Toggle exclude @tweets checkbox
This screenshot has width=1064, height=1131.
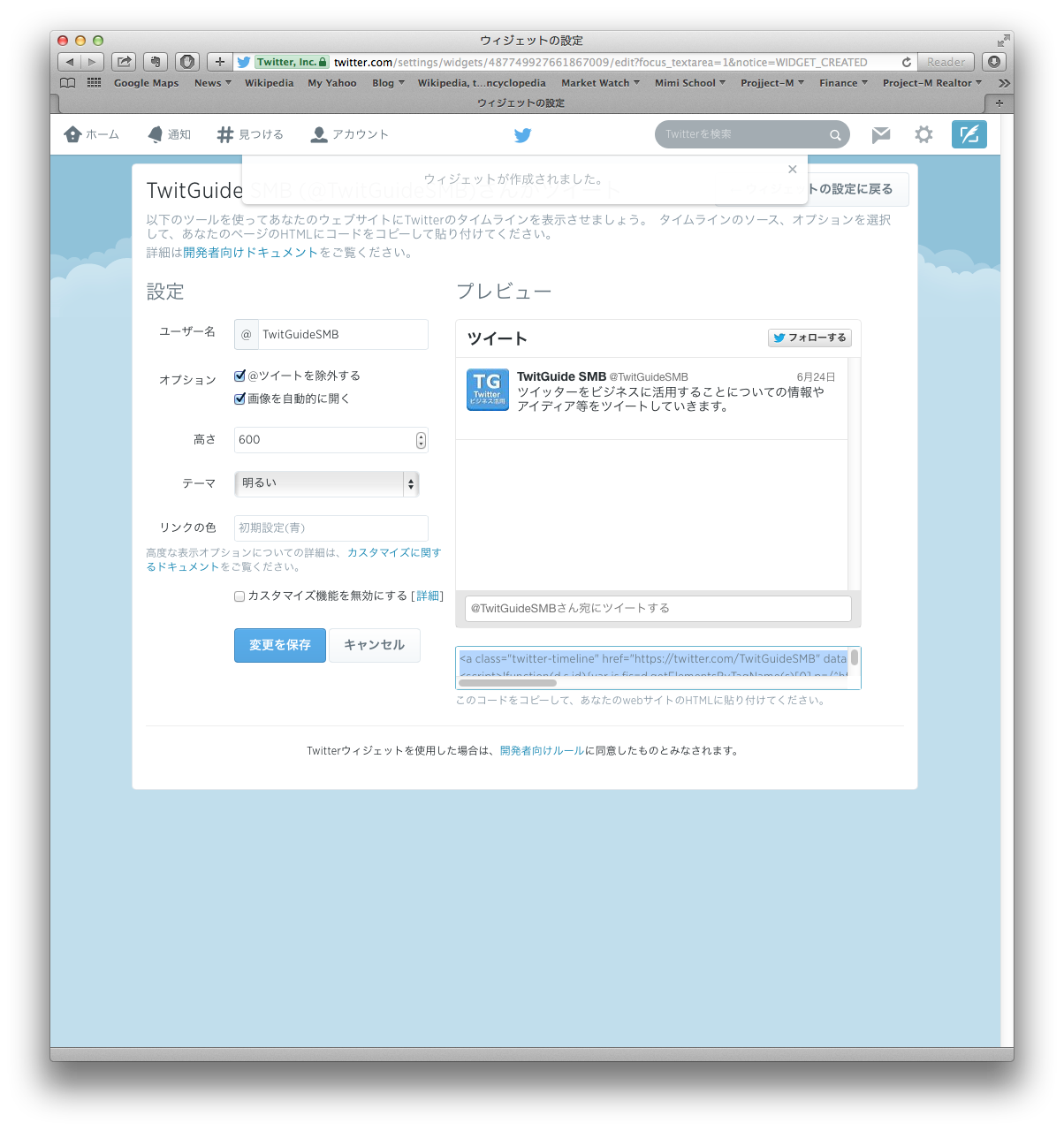click(x=239, y=376)
